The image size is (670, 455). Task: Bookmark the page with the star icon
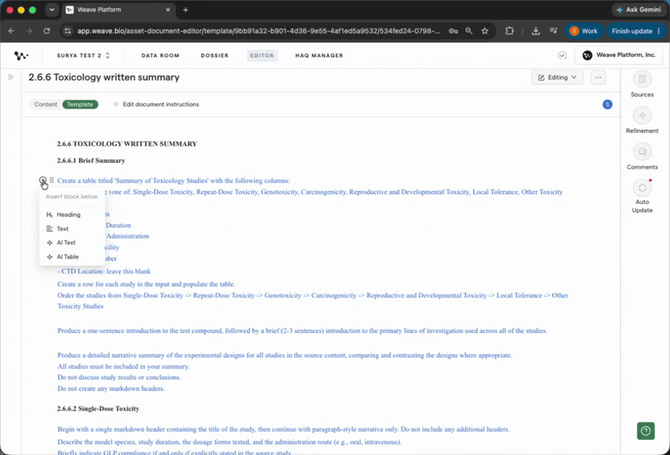pyautogui.click(x=485, y=31)
